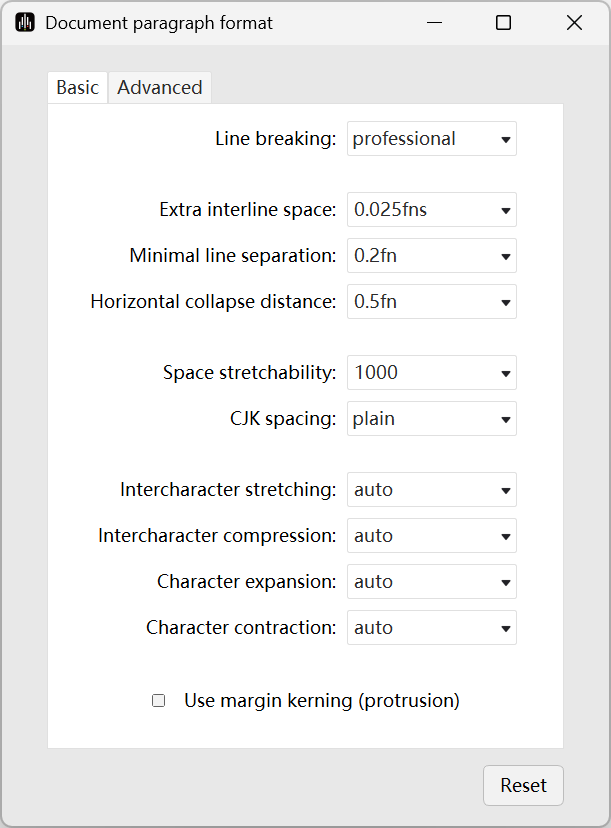Open the Line breaking dropdown
This screenshot has height=828, width=611.
pos(432,139)
